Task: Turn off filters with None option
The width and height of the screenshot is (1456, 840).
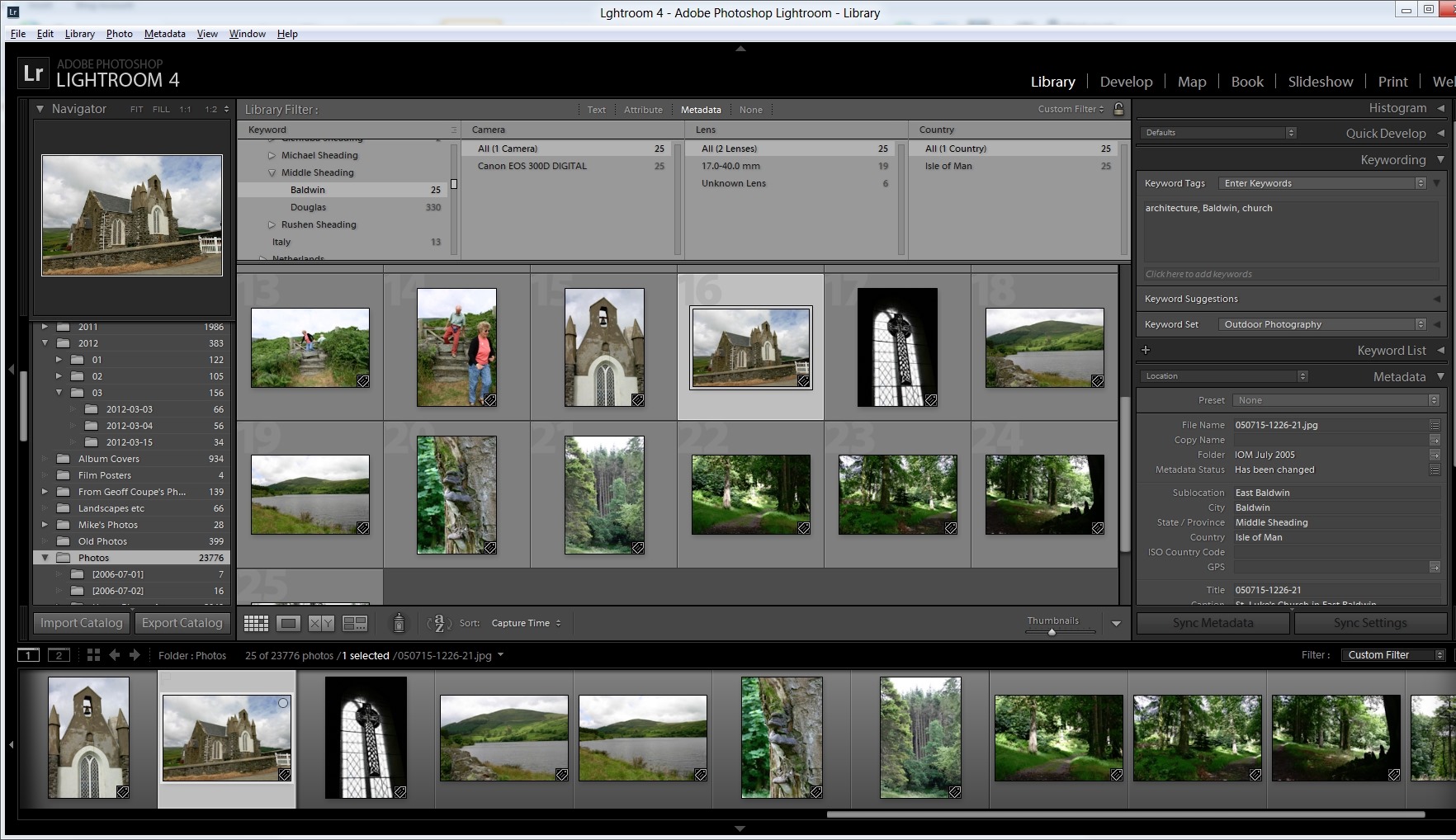Action: coord(750,110)
